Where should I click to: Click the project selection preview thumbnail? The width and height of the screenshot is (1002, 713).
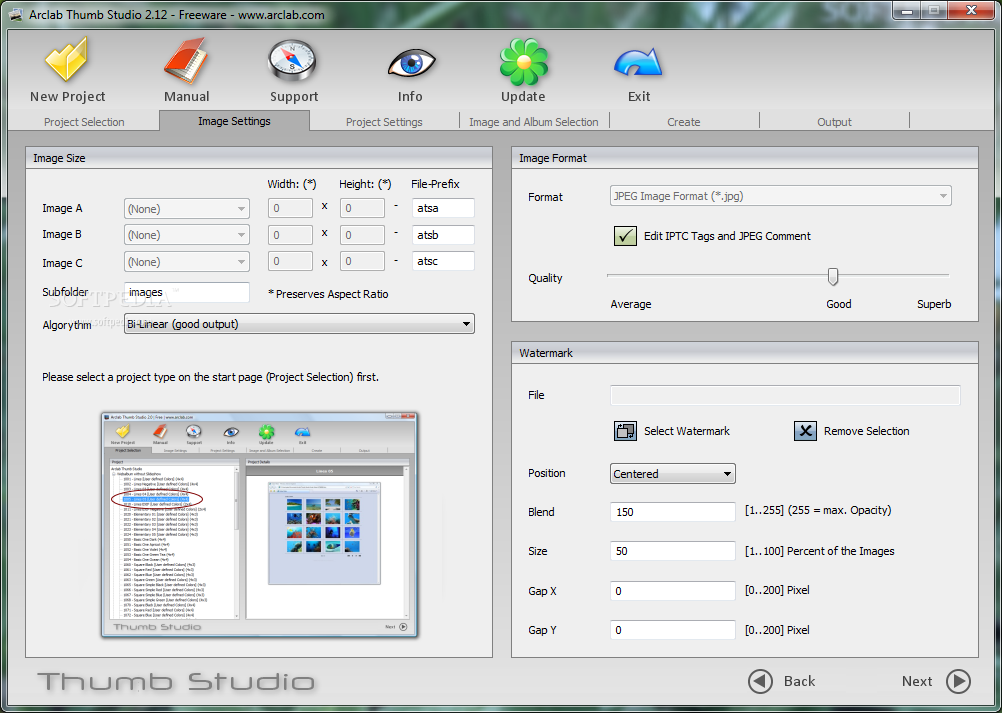tap(259, 525)
